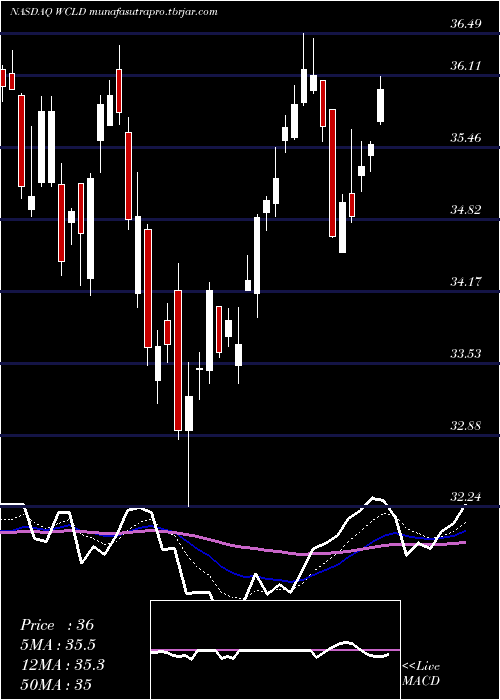
Task: Select the 36.49 price level label
Action: 466,24
